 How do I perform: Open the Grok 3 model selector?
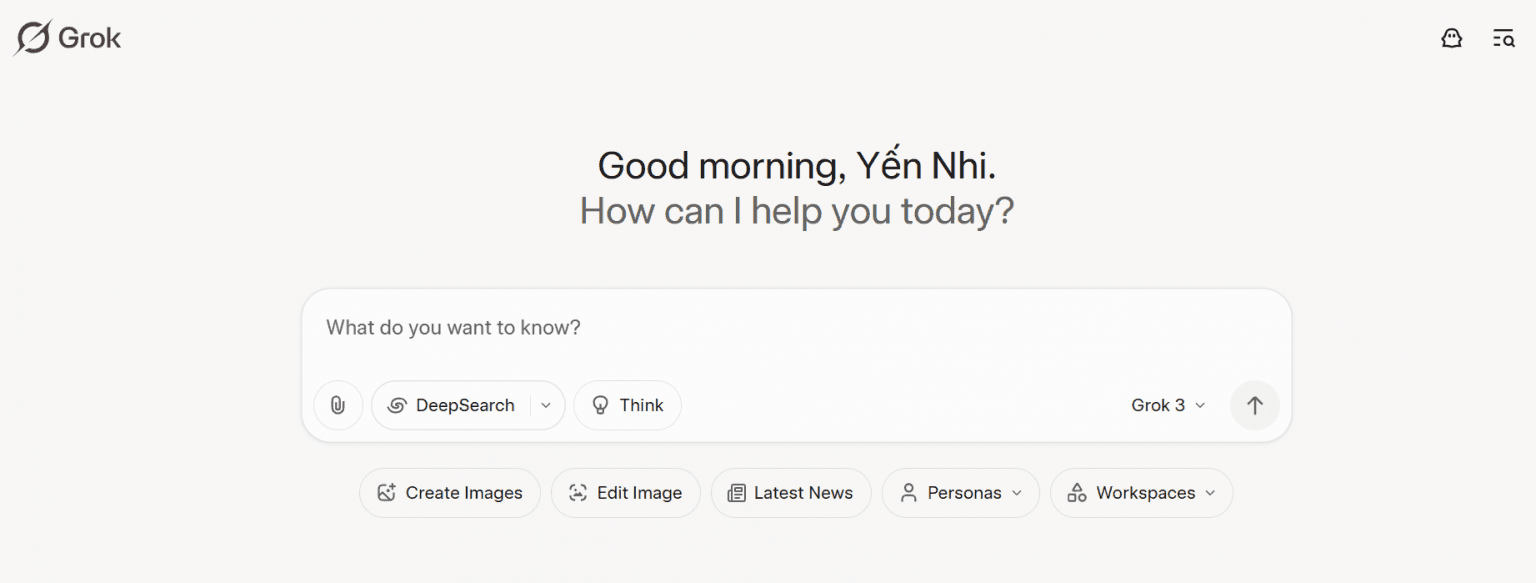(x=1168, y=405)
